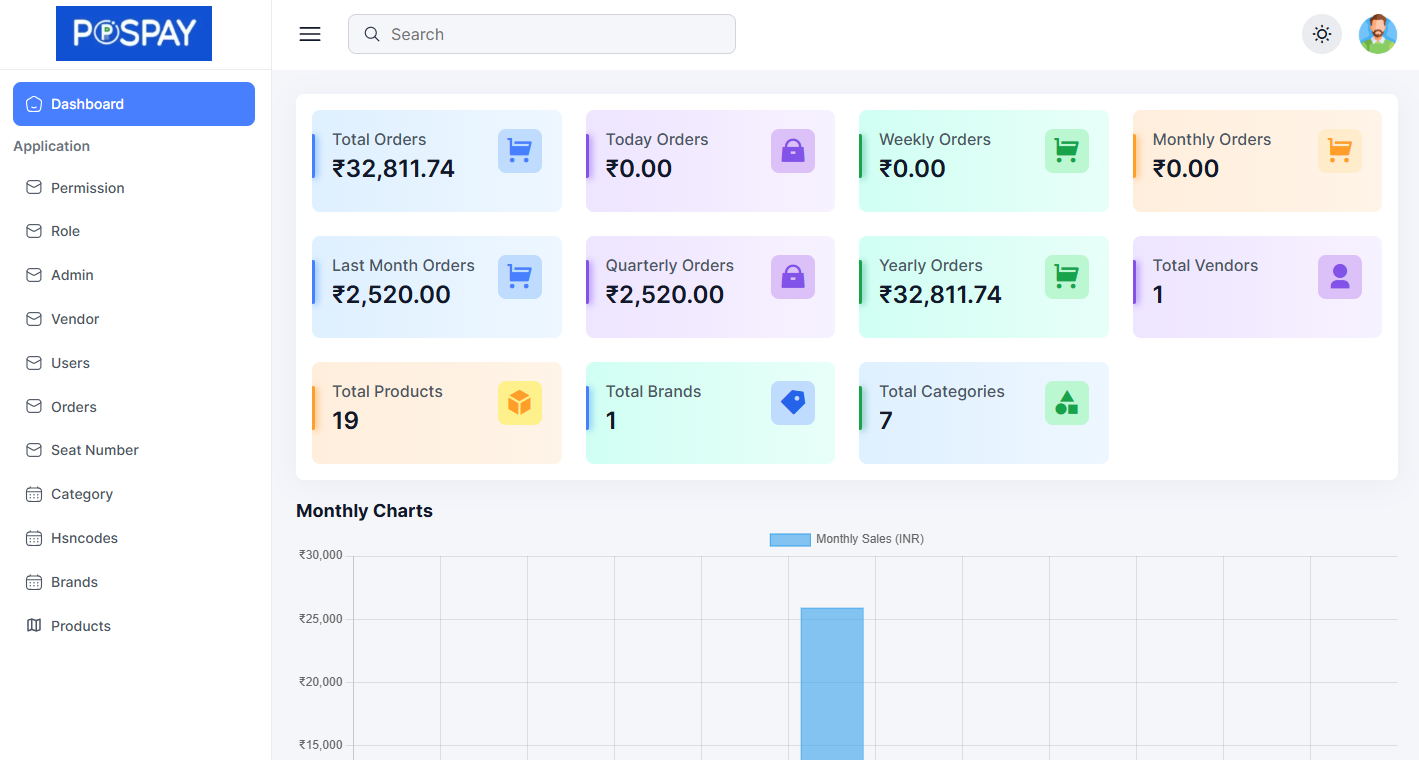Navigate to Hsncodes from sidebar

tap(84, 538)
